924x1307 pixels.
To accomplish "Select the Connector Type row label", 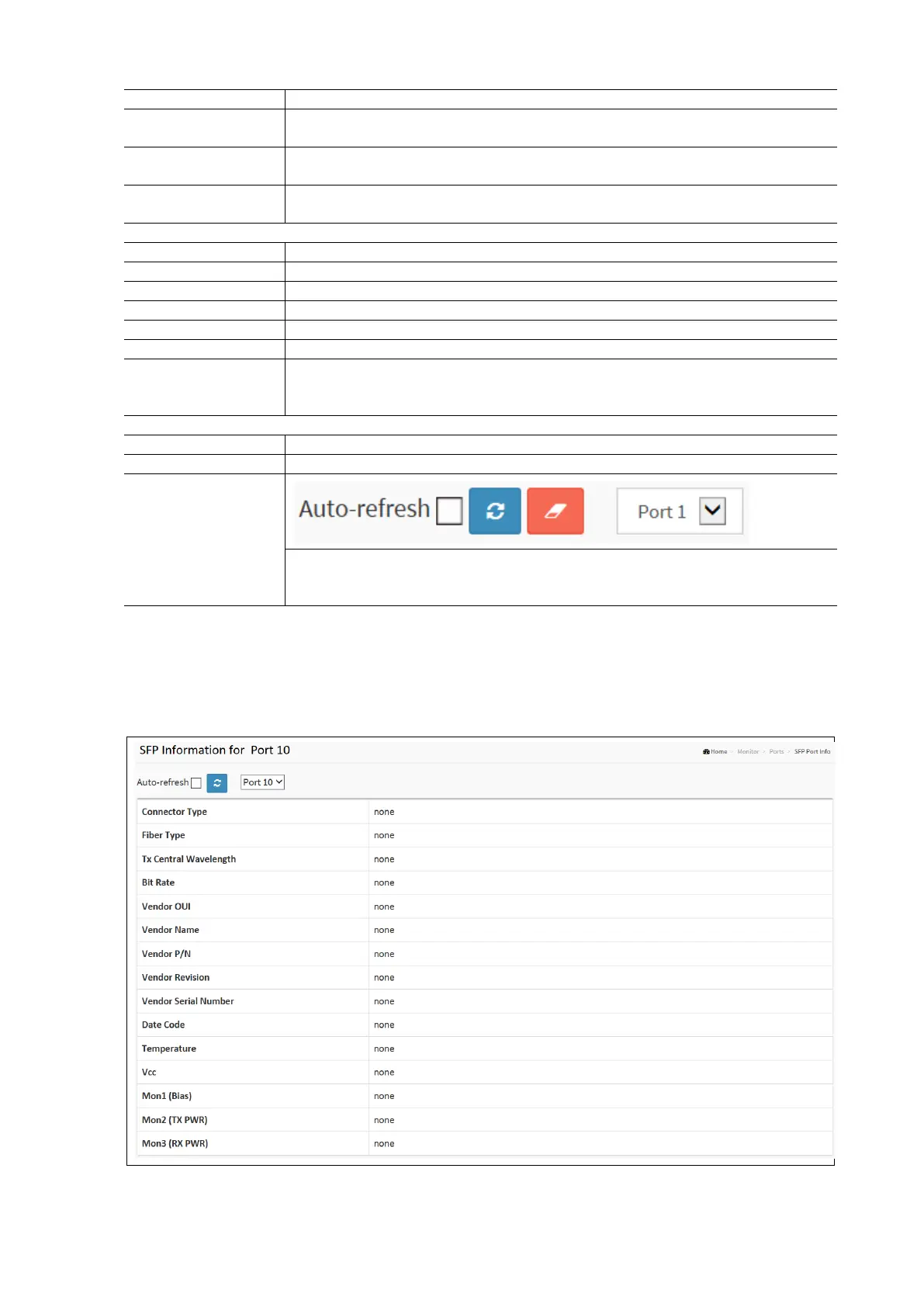I will [175, 812].
